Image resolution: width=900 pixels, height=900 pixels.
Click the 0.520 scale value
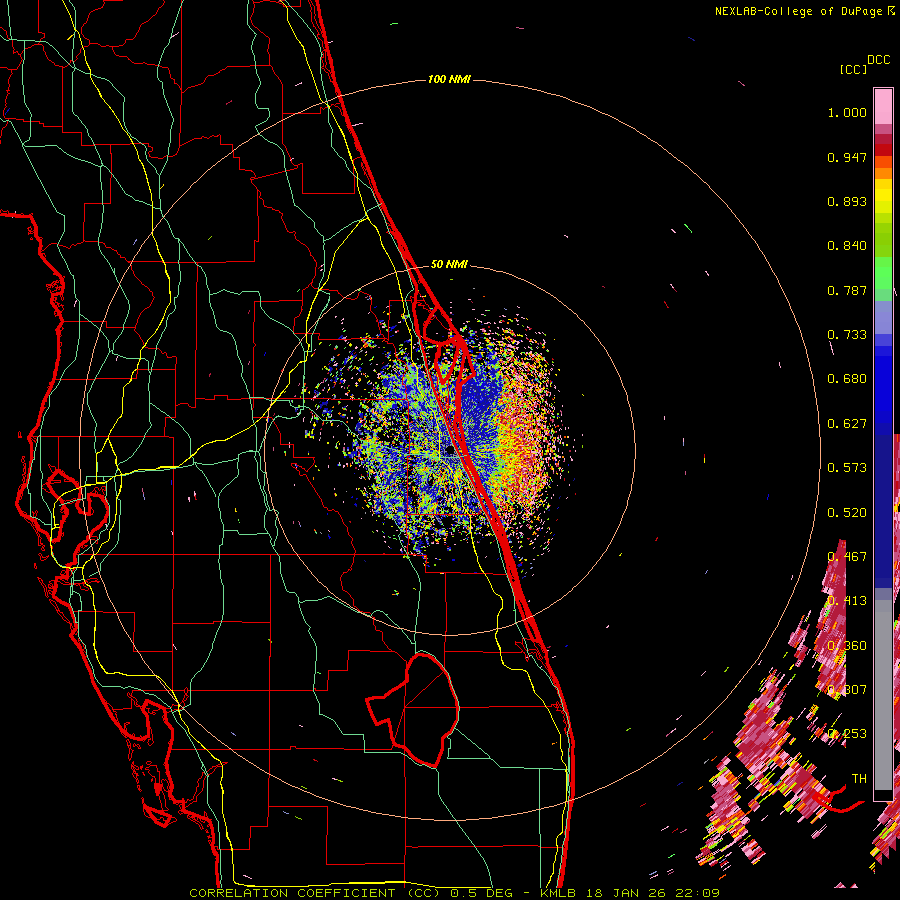(x=847, y=513)
